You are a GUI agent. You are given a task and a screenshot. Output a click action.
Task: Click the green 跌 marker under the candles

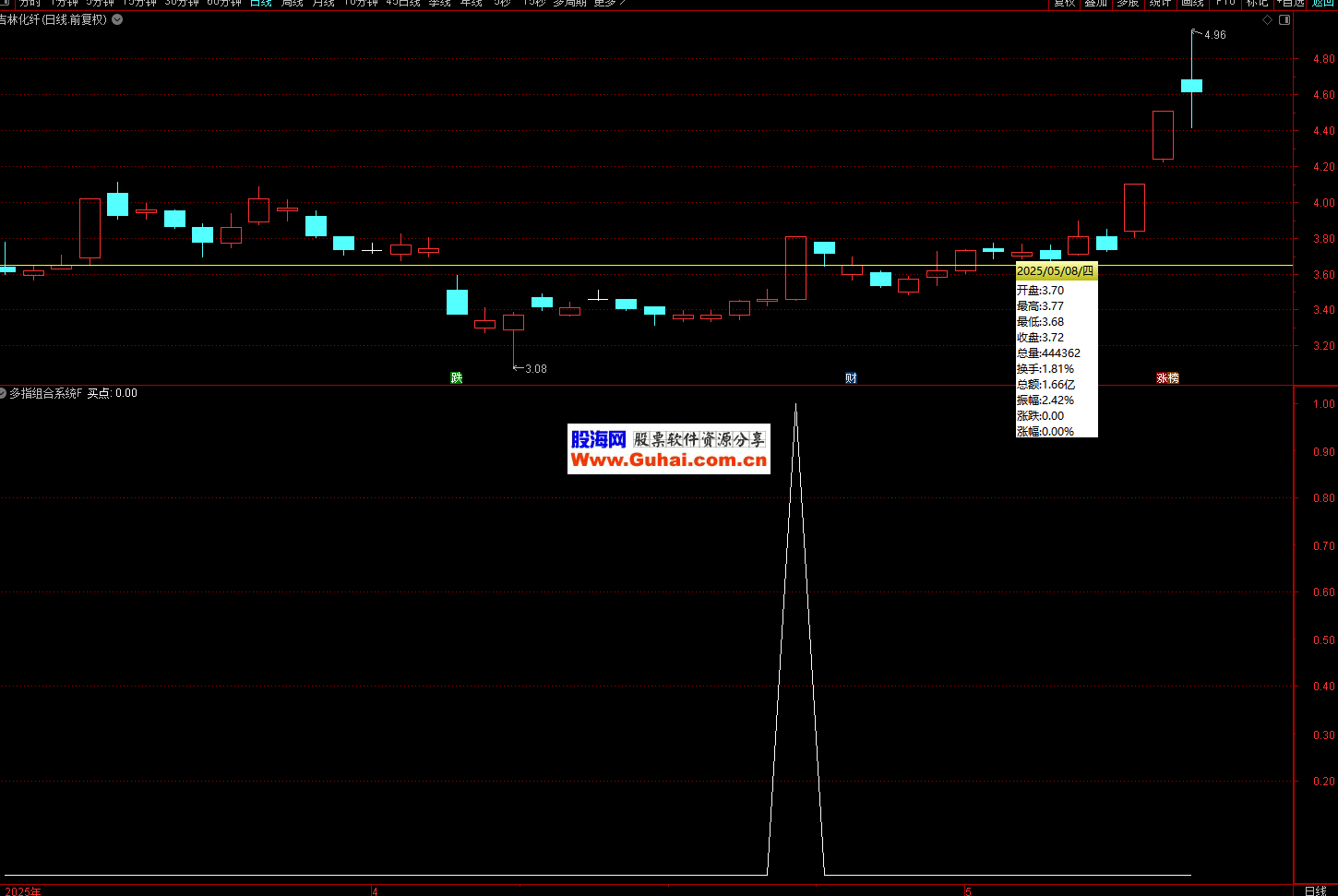pos(456,377)
